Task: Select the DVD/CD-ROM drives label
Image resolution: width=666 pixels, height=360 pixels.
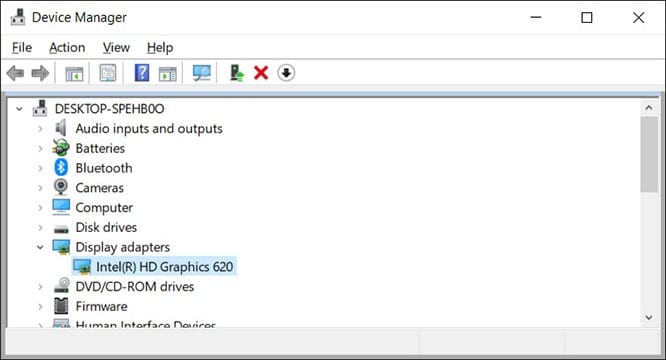Action: [135, 287]
